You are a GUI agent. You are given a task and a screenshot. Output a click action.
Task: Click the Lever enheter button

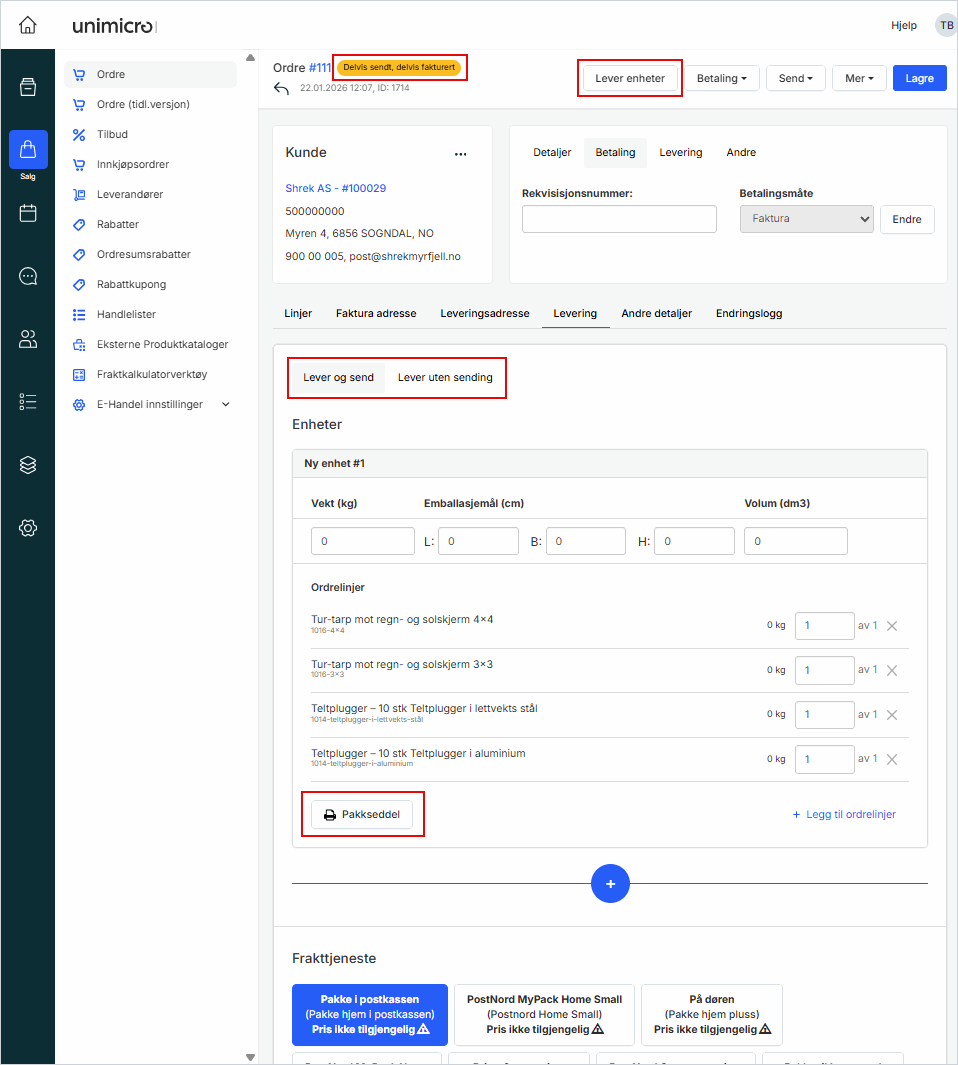(630, 78)
